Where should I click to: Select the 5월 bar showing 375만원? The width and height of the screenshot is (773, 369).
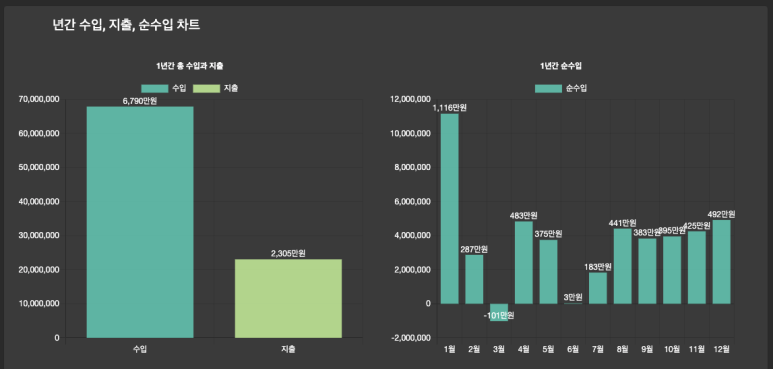coord(548,272)
